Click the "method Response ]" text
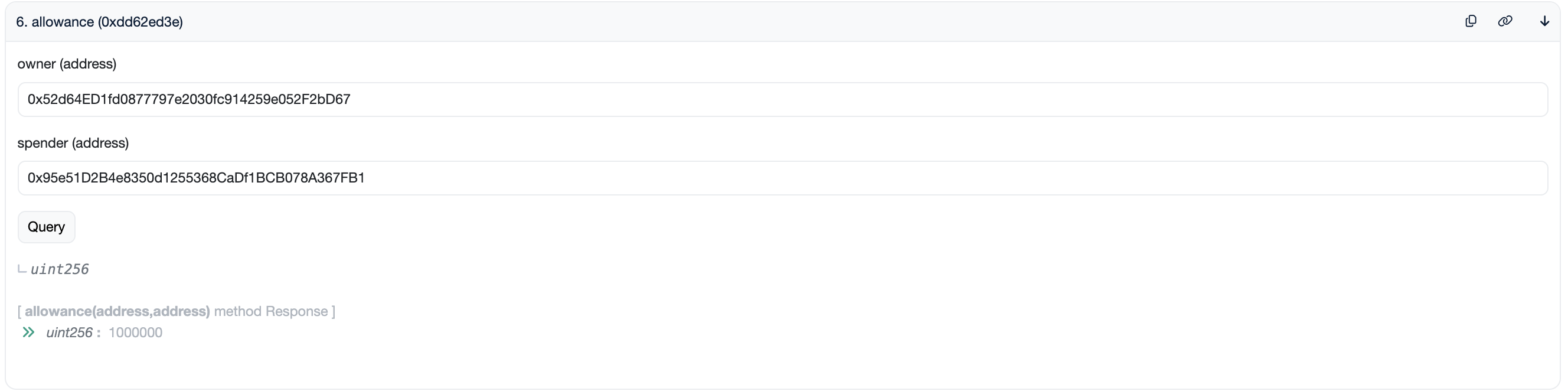 (x=271, y=312)
